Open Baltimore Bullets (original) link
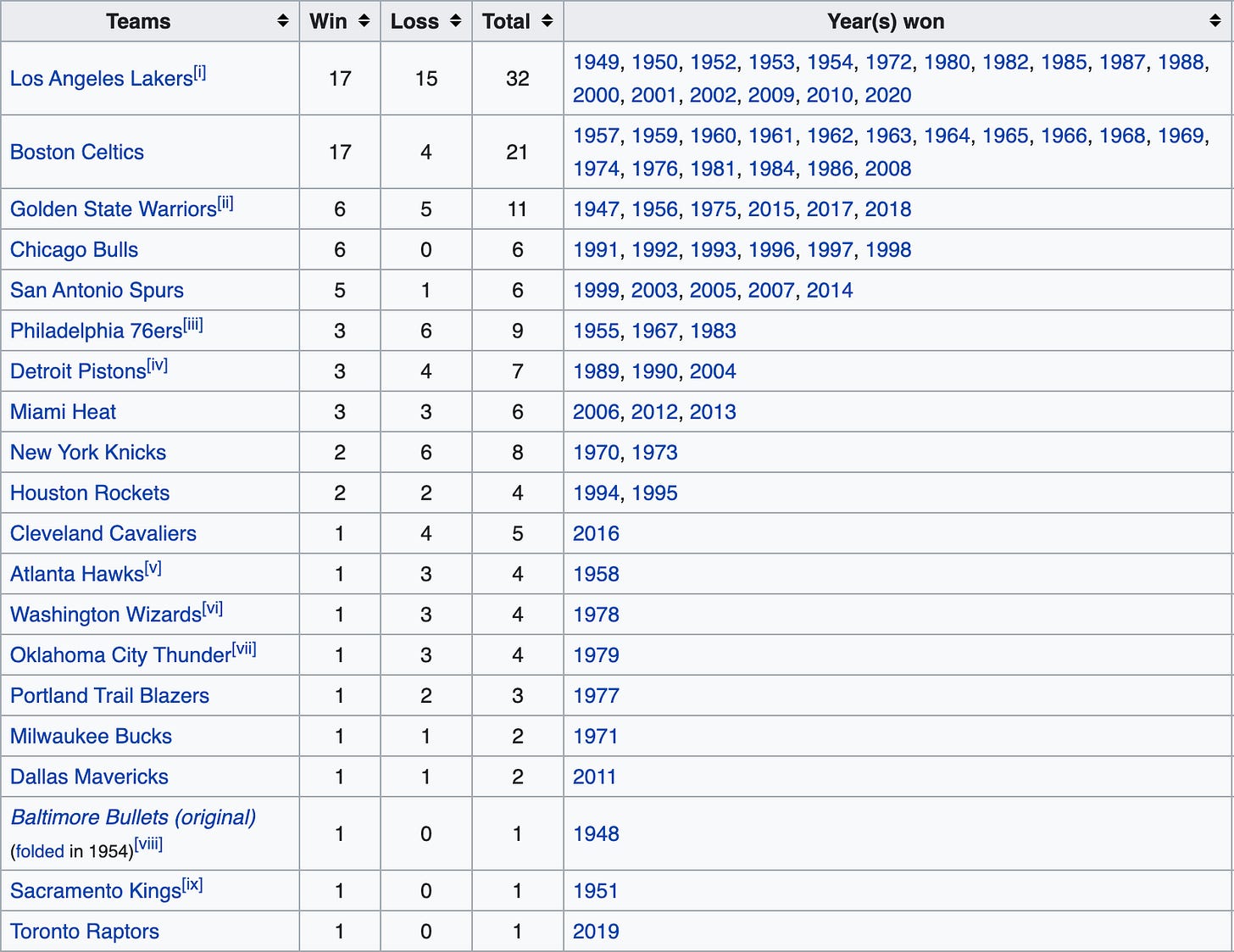The width and height of the screenshot is (1234, 952). coord(133,818)
